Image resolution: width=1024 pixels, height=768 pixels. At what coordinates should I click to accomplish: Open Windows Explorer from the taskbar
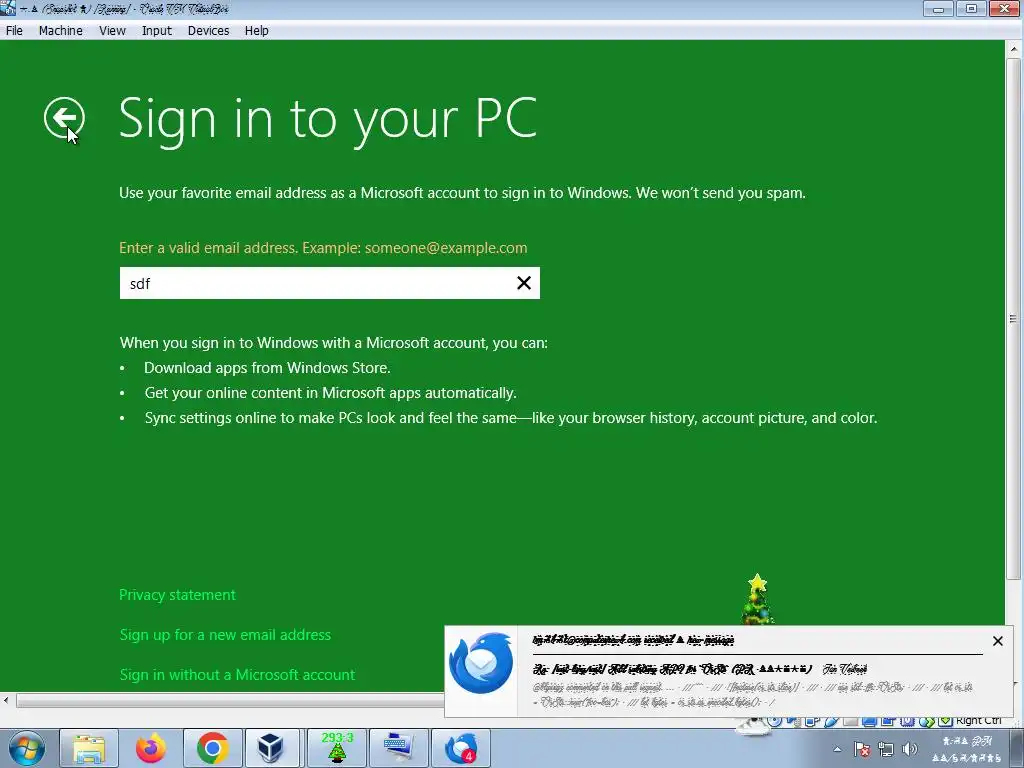pos(89,748)
